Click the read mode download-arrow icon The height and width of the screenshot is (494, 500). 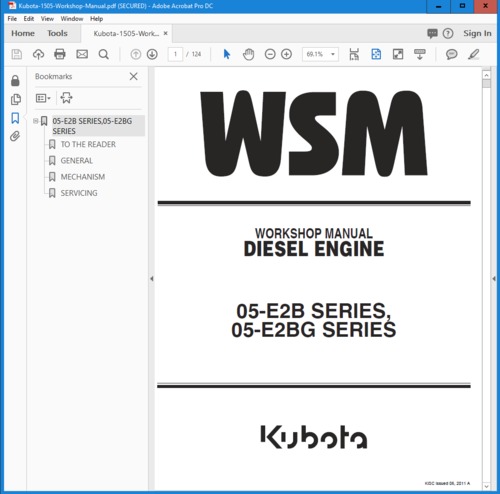420,54
